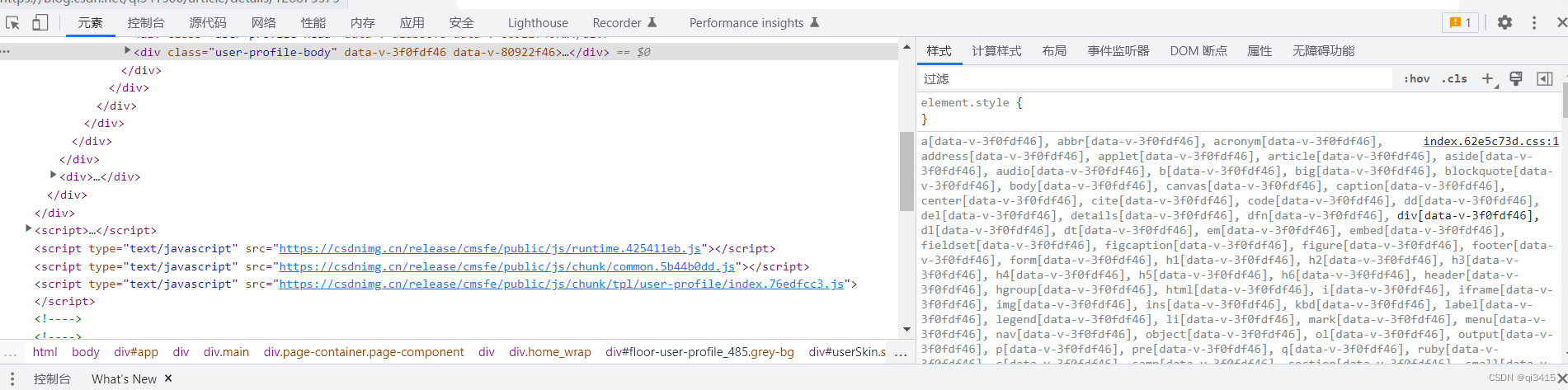Close the What's New drawer tab
Image resolution: width=1568 pixels, height=390 pixels.
point(168,378)
